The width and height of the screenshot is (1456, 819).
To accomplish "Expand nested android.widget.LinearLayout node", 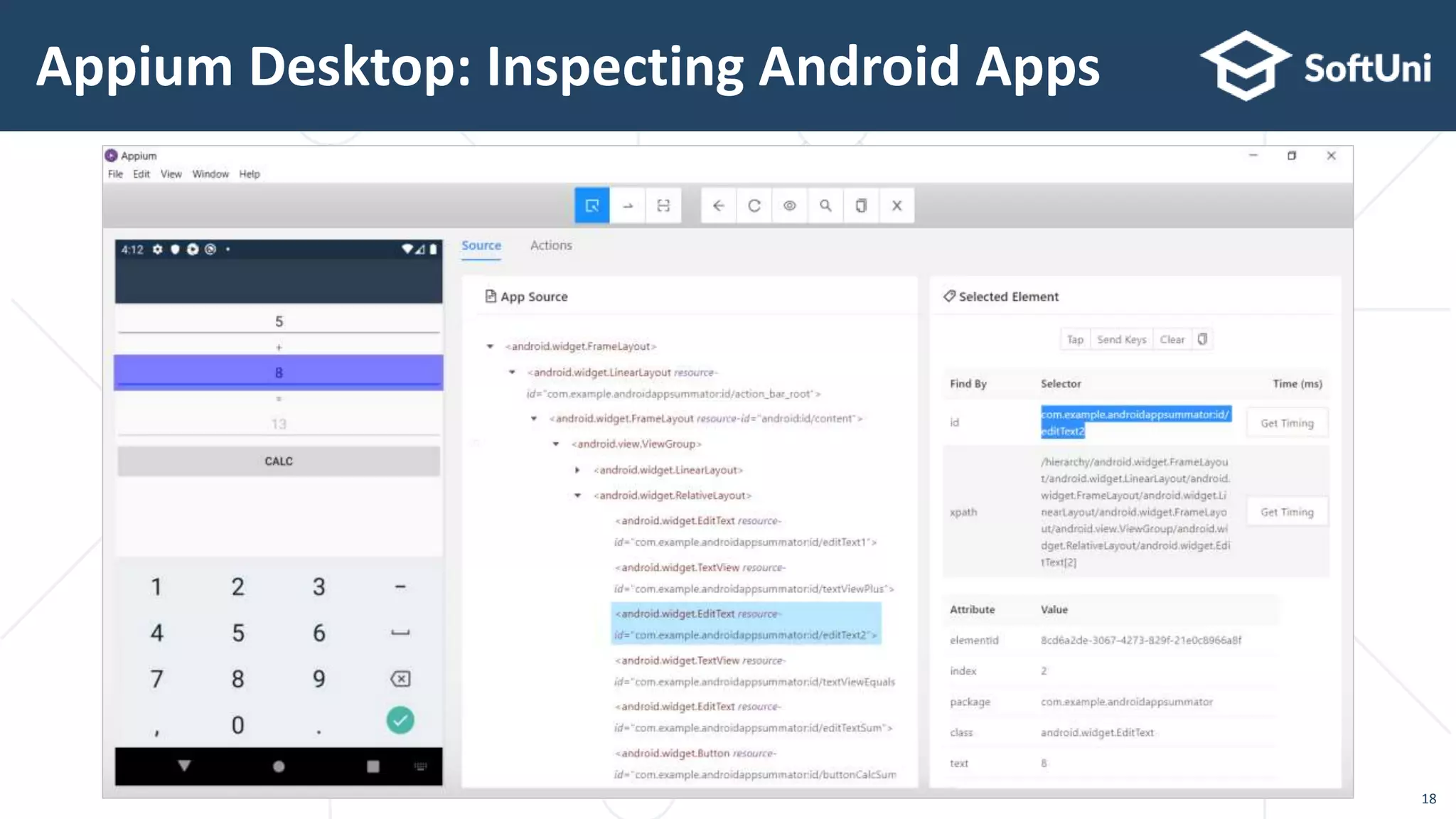I will [x=577, y=470].
